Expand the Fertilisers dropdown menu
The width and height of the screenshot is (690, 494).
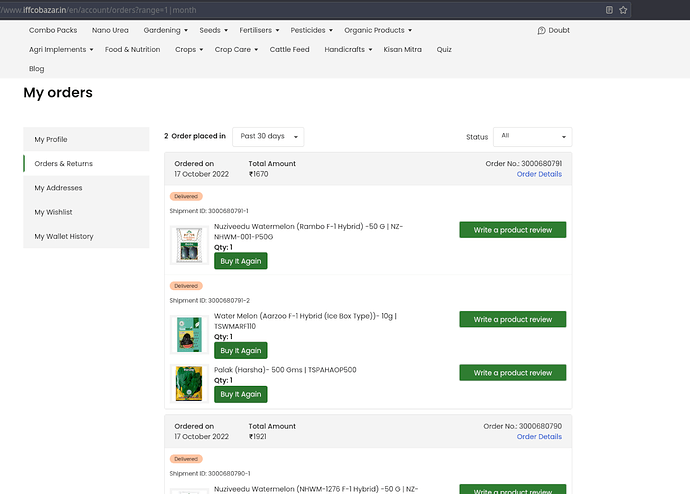(x=259, y=30)
